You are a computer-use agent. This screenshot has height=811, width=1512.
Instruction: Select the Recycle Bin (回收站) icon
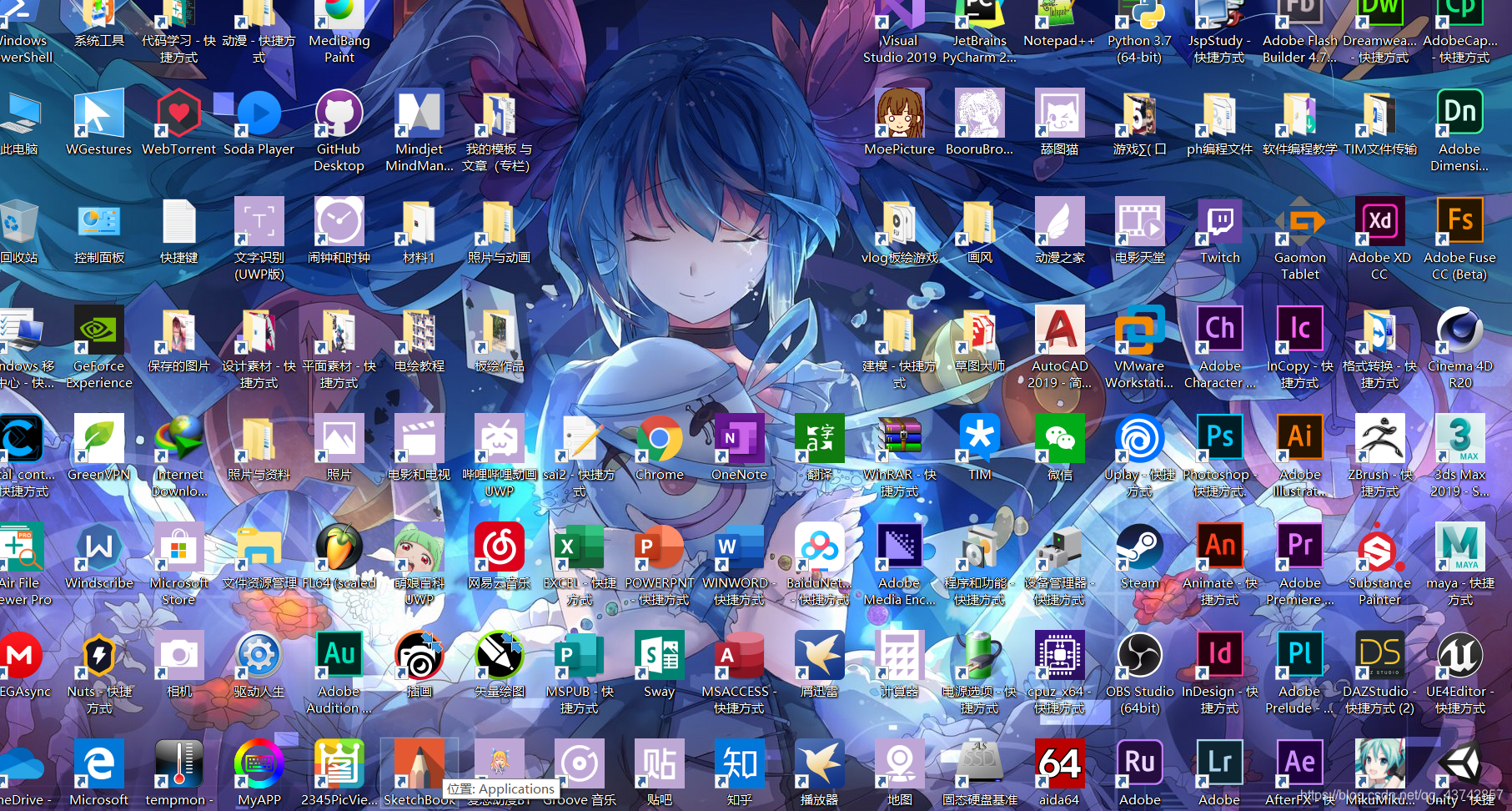(18, 222)
